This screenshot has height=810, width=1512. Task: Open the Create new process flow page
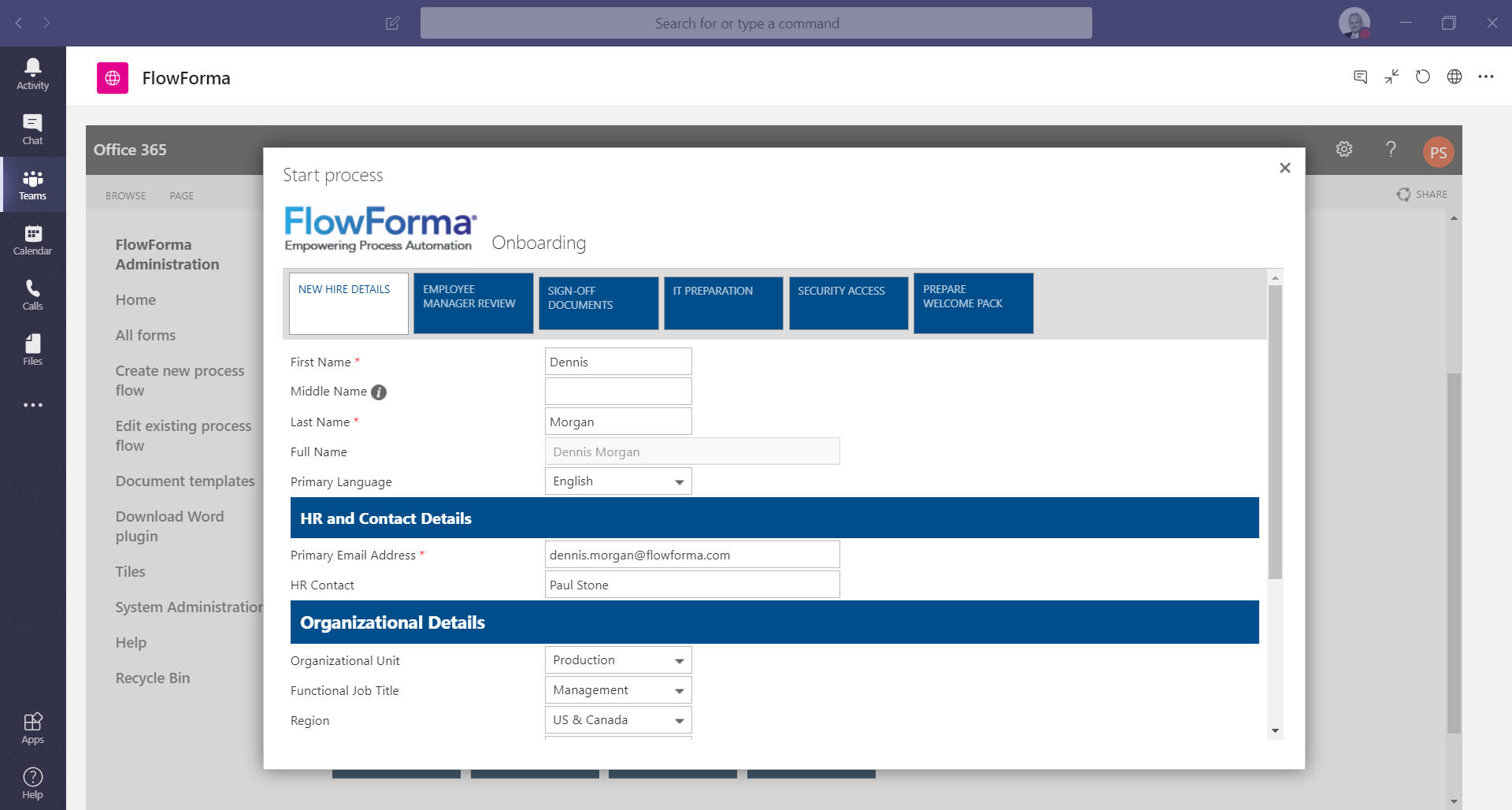point(180,380)
